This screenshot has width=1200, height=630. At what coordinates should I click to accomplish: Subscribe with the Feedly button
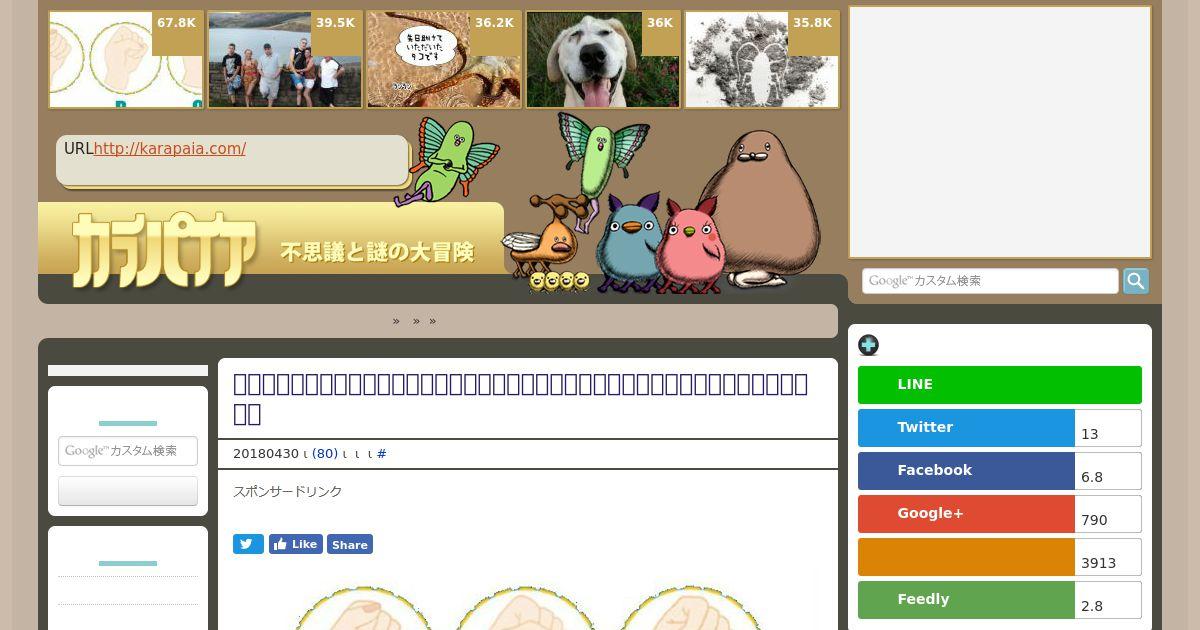pos(966,600)
